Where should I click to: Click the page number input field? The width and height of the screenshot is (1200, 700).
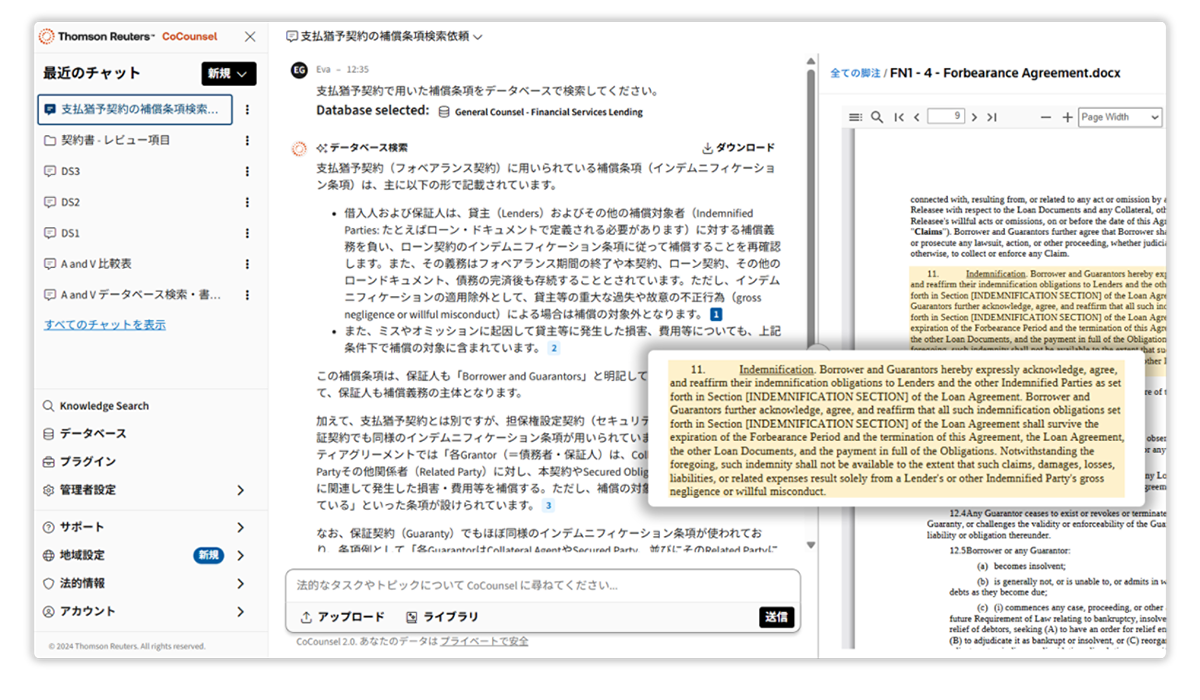click(x=945, y=116)
